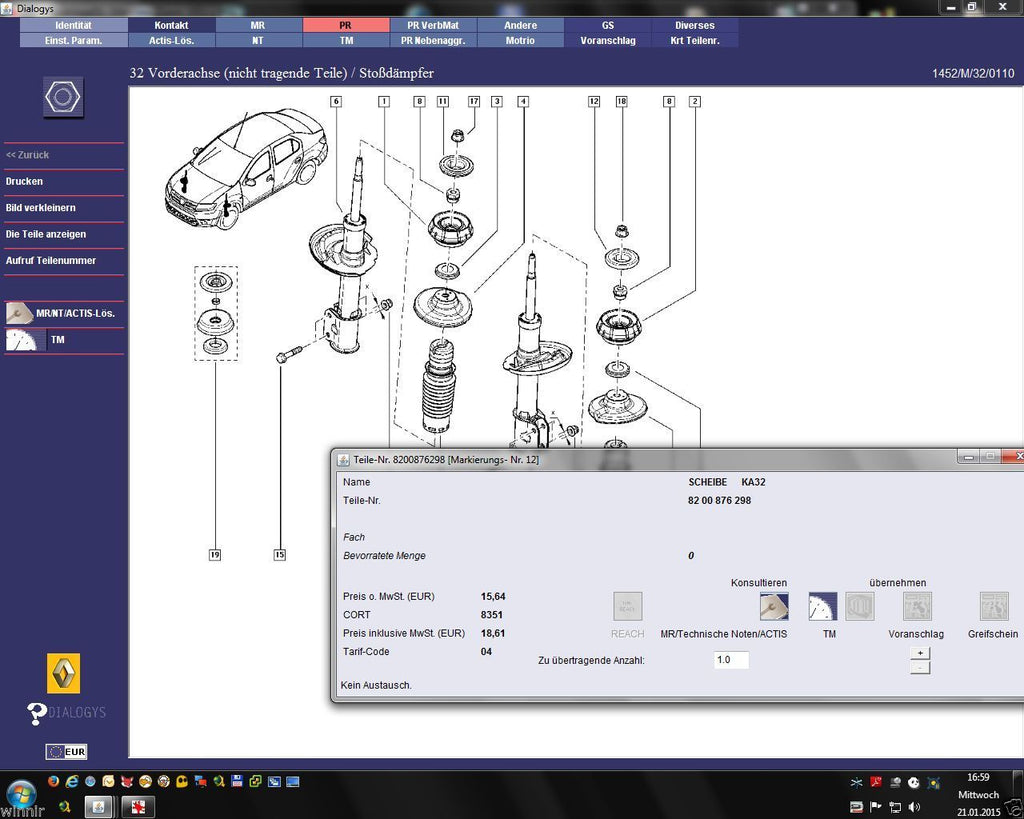
Task: Click the network tray icon
Action: coord(895,807)
